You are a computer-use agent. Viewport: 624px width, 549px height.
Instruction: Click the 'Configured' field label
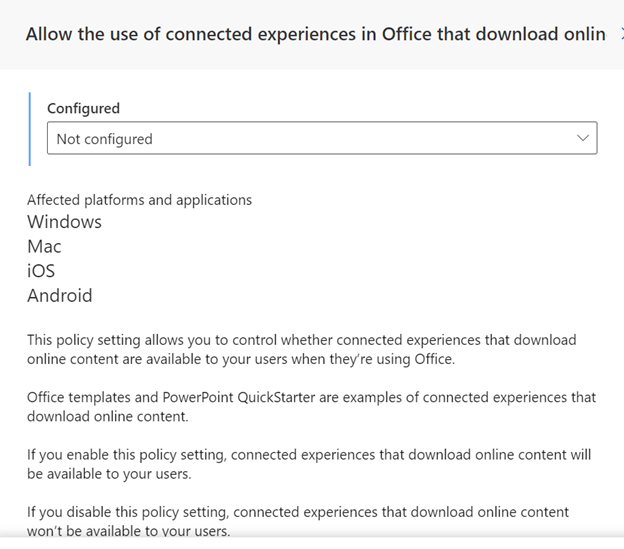[x=83, y=108]
